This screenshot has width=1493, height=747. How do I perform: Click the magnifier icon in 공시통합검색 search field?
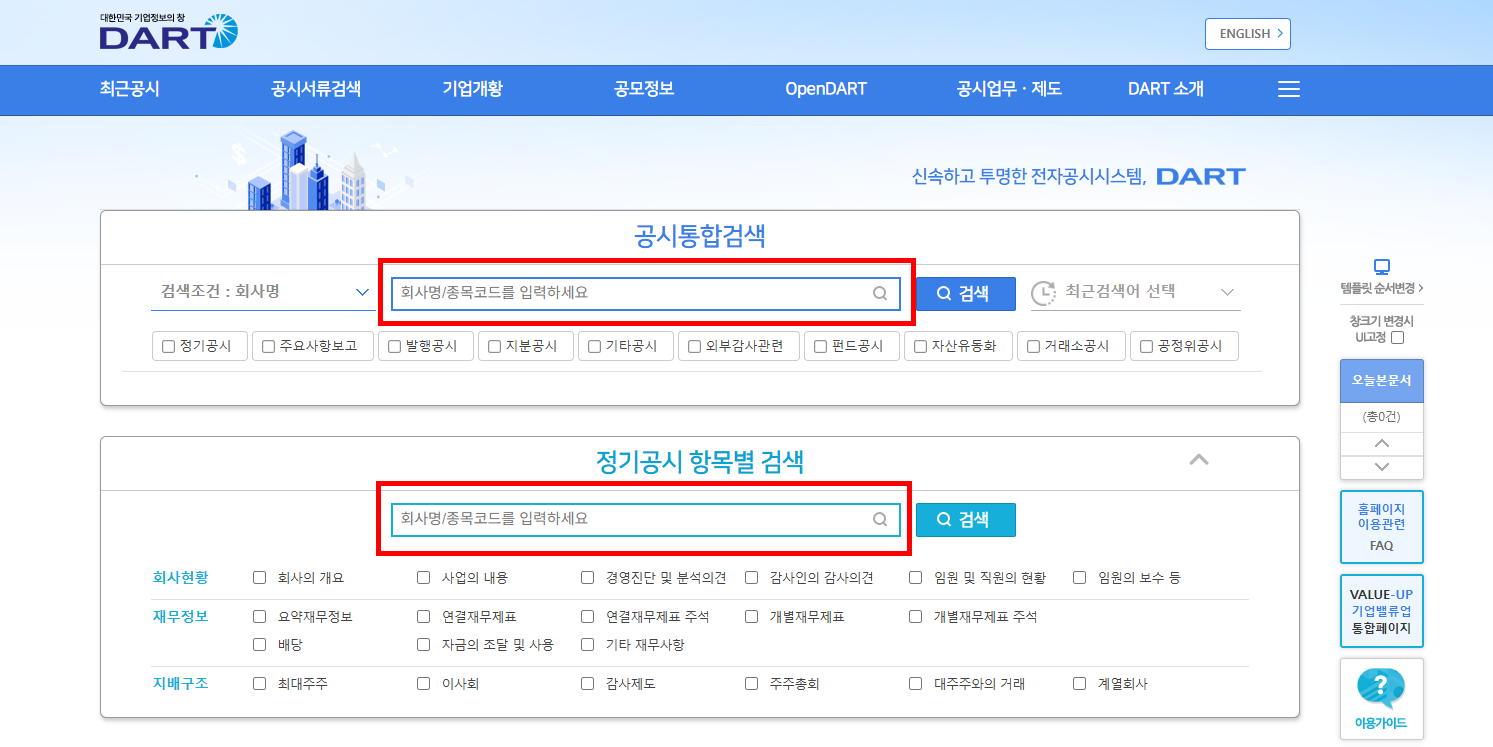(x=880, y=292)
